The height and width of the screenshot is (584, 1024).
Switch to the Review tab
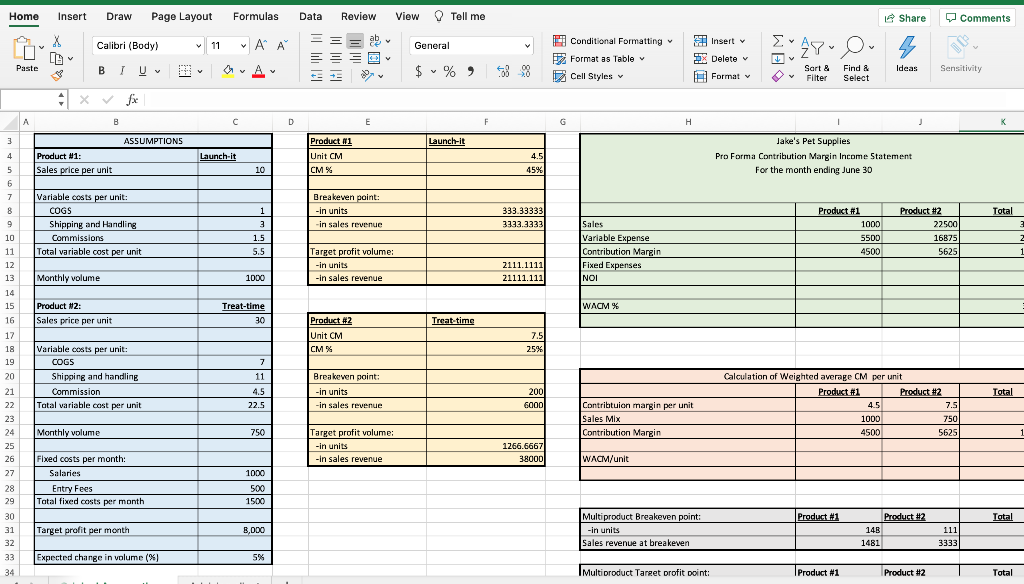pos(359,16)
